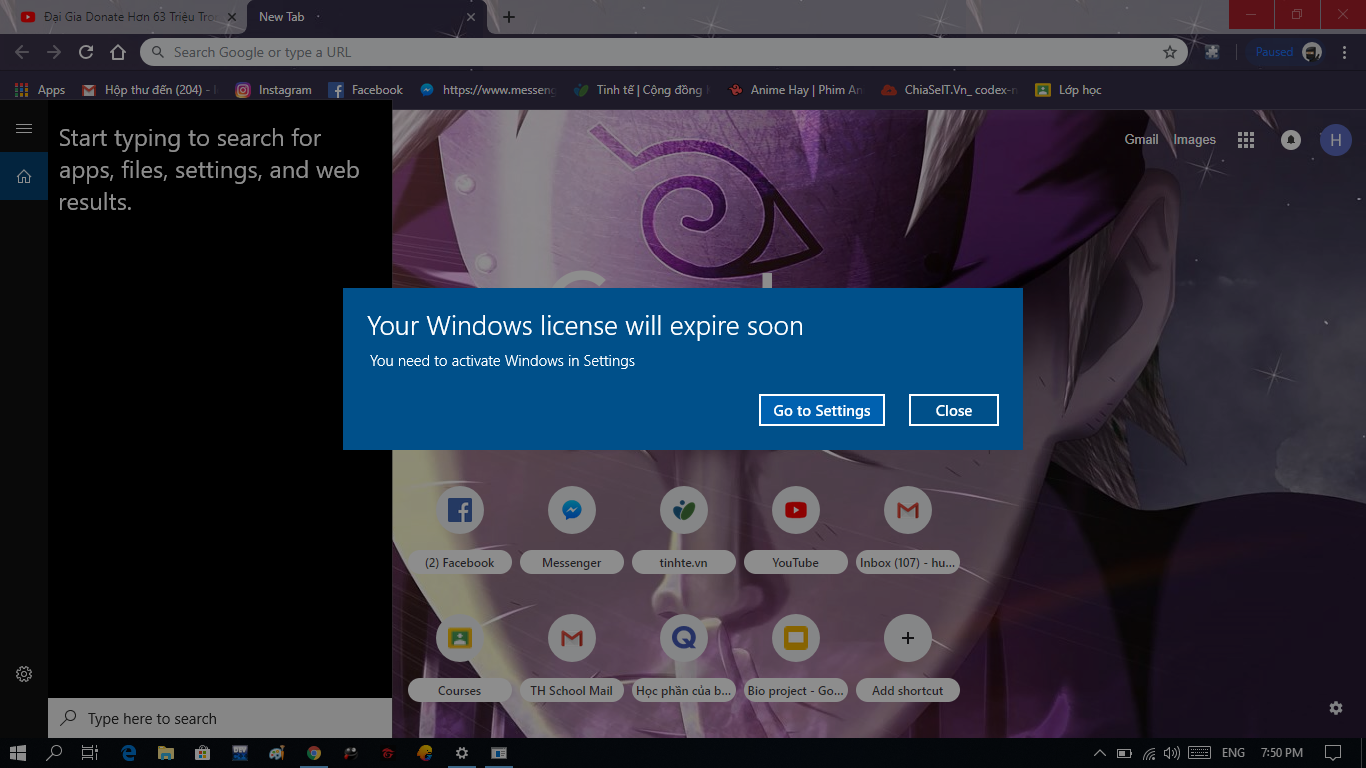Open a new tab with plus button
Screen dimensions: 1366x768
coord(509,17)
